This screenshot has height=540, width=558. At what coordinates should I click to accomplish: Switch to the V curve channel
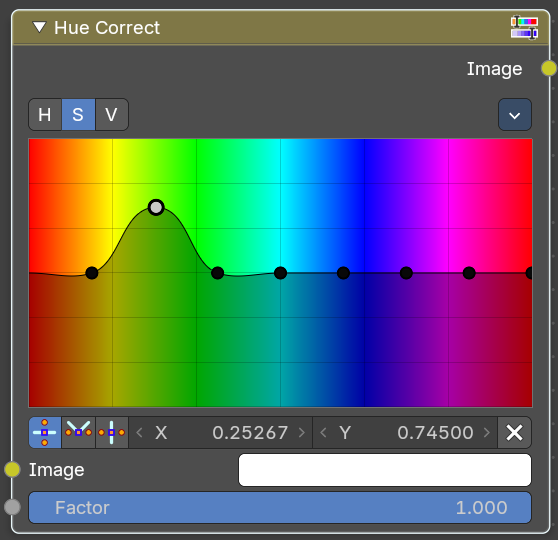pyautogui.click(x=112, y=115)
